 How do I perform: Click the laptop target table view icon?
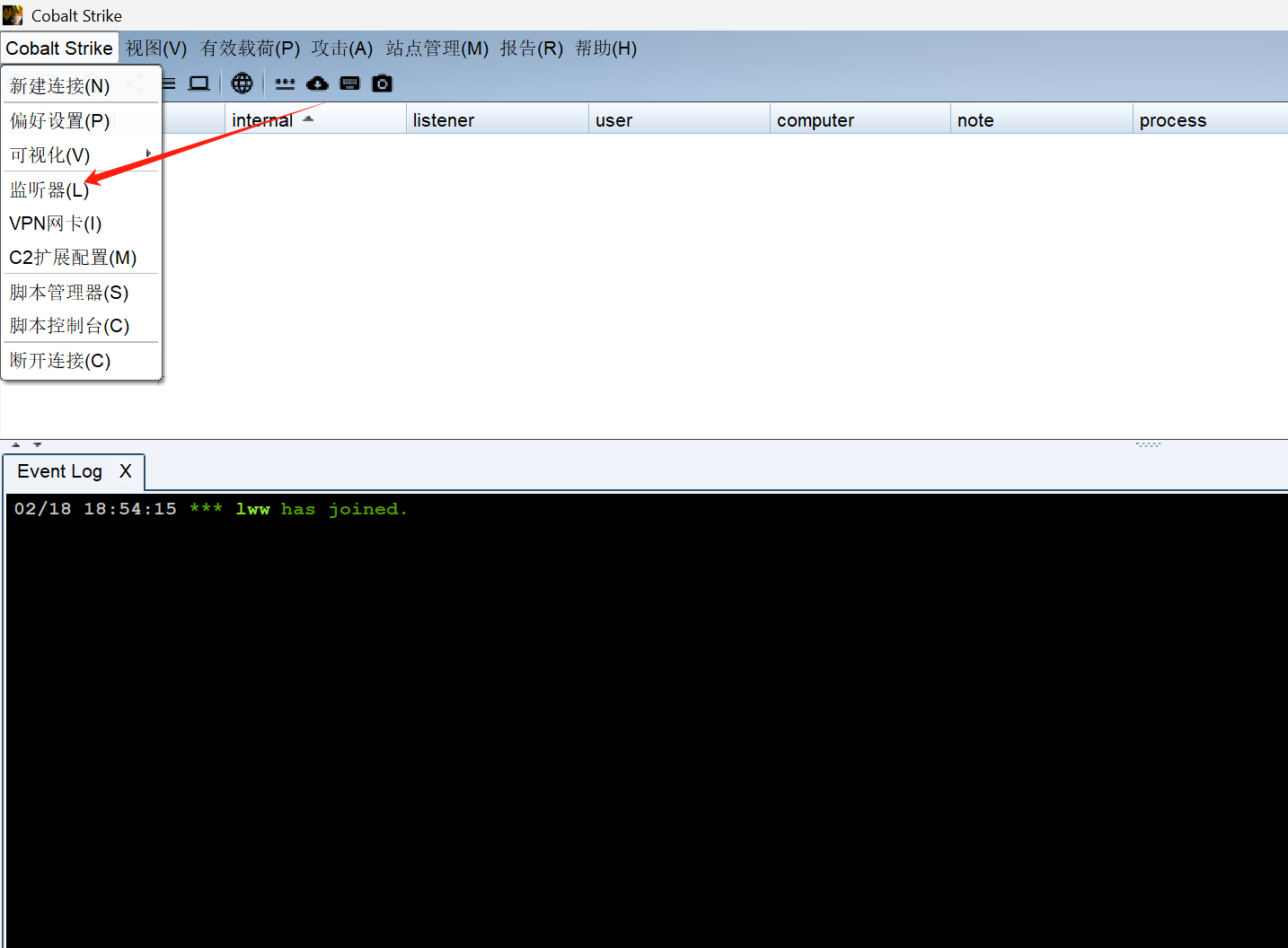pyautogui.click(x=198, y=83)
